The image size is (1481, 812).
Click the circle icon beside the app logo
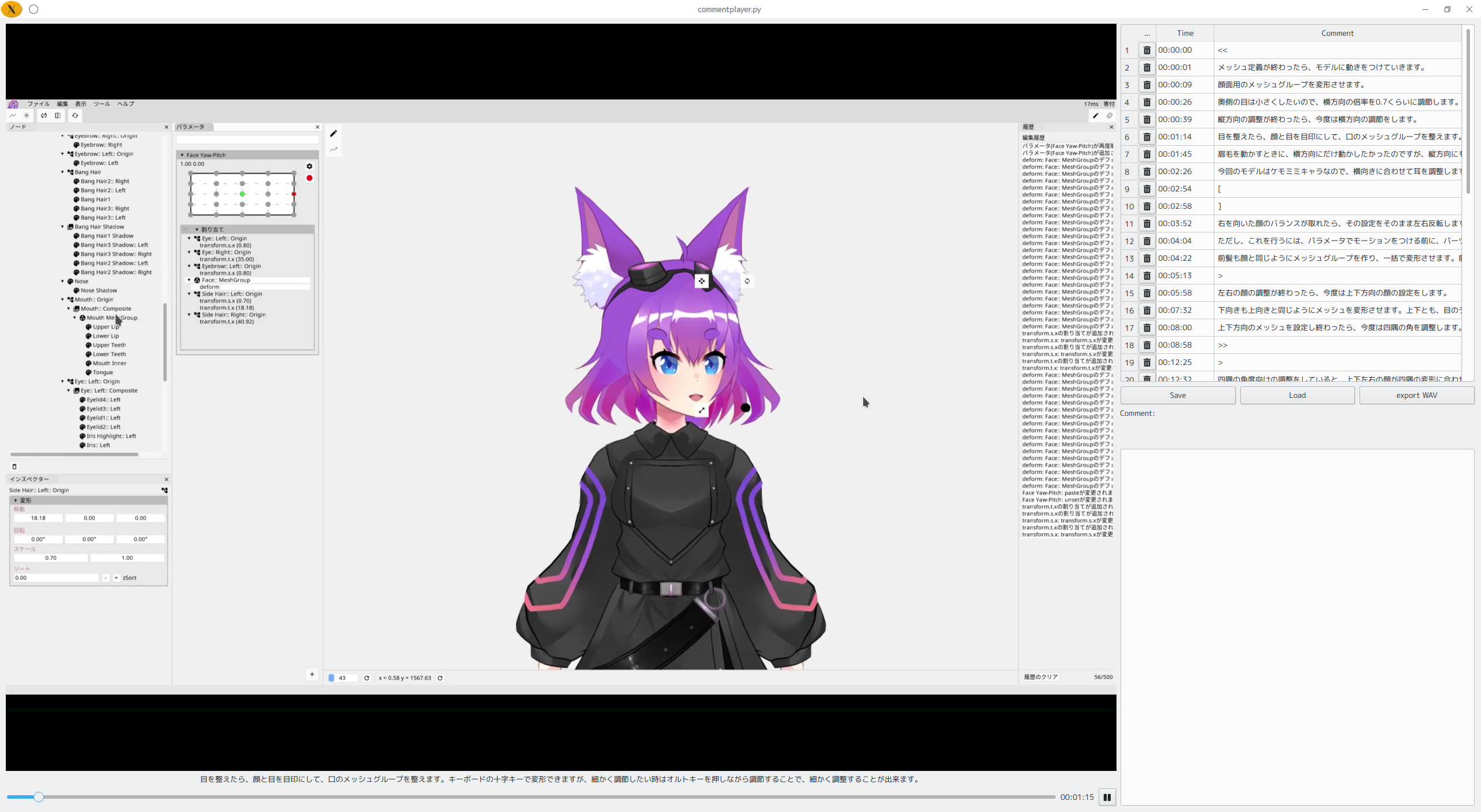pos(34,9)
